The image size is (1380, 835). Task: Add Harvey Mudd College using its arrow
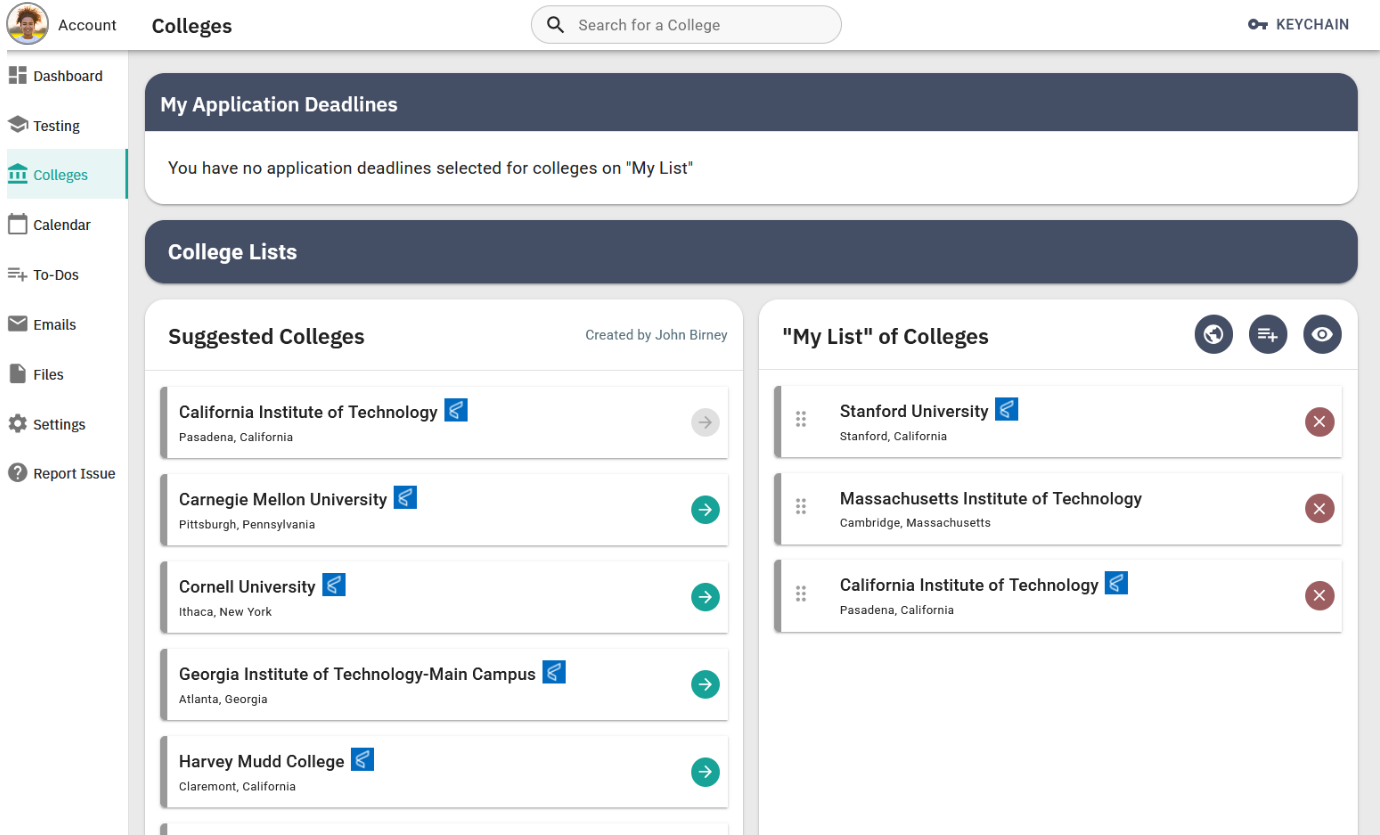coord(705,772)
